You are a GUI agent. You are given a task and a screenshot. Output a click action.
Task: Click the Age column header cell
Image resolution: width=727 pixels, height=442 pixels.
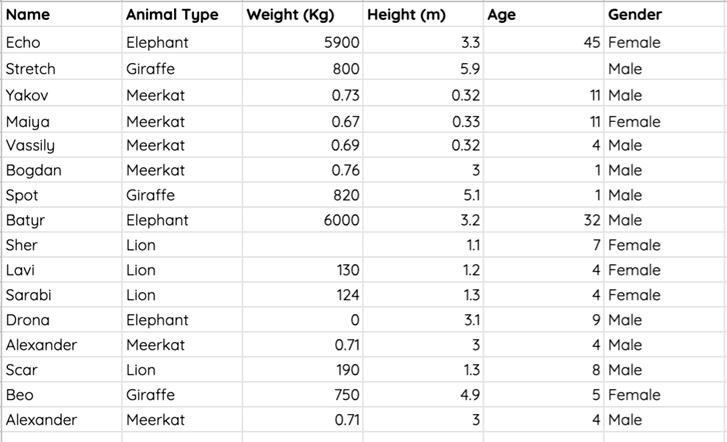(x=543, y=15)
